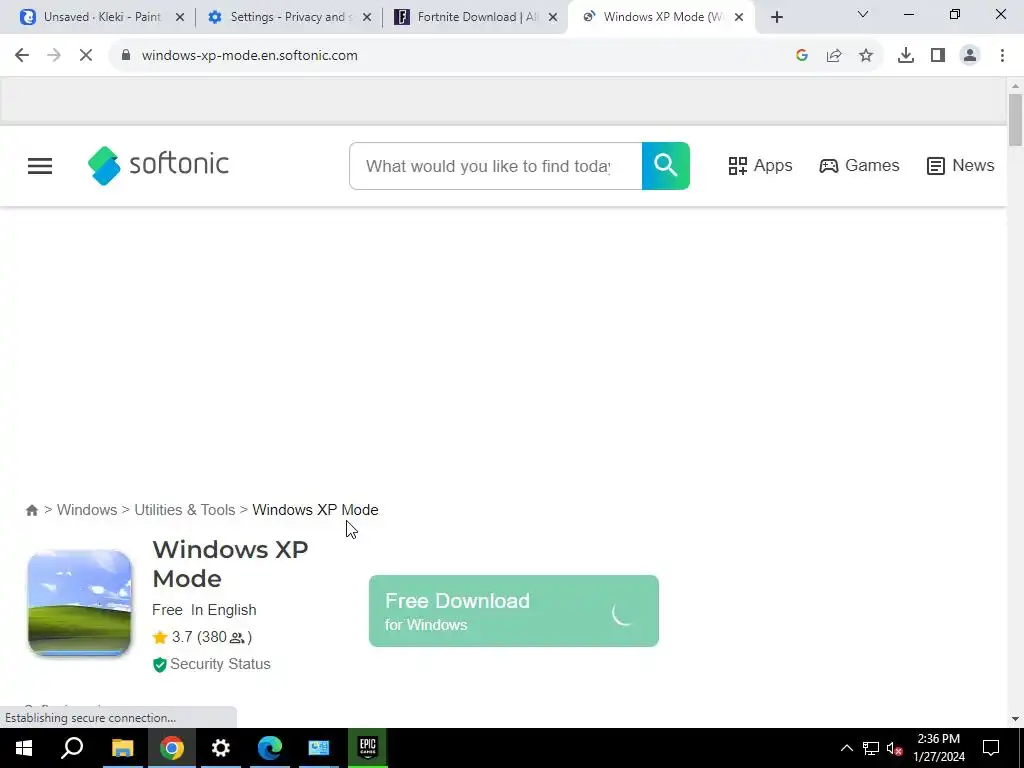
Task: Open Windows taskbar search
Action: click(x=72, y=748)
